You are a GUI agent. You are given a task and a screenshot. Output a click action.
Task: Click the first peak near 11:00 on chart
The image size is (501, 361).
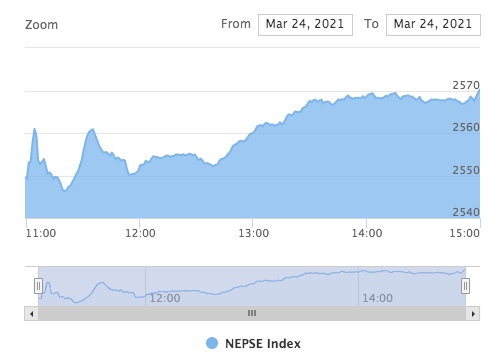(x=34, y=129)
